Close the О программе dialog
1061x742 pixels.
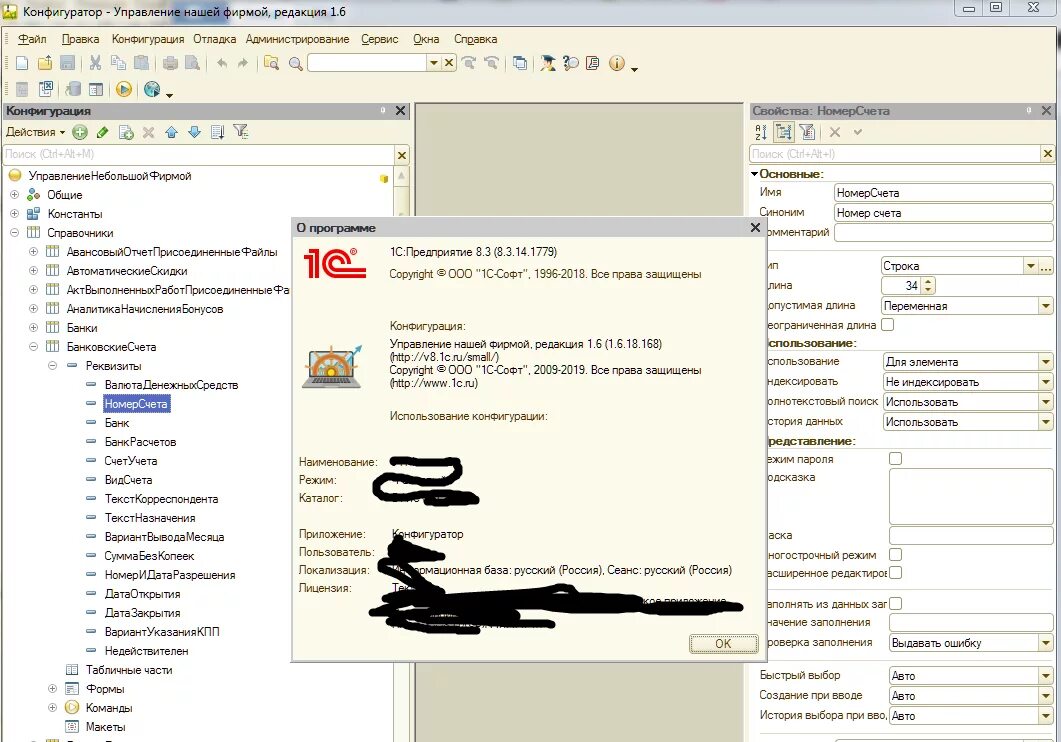(x=756, y=227)
